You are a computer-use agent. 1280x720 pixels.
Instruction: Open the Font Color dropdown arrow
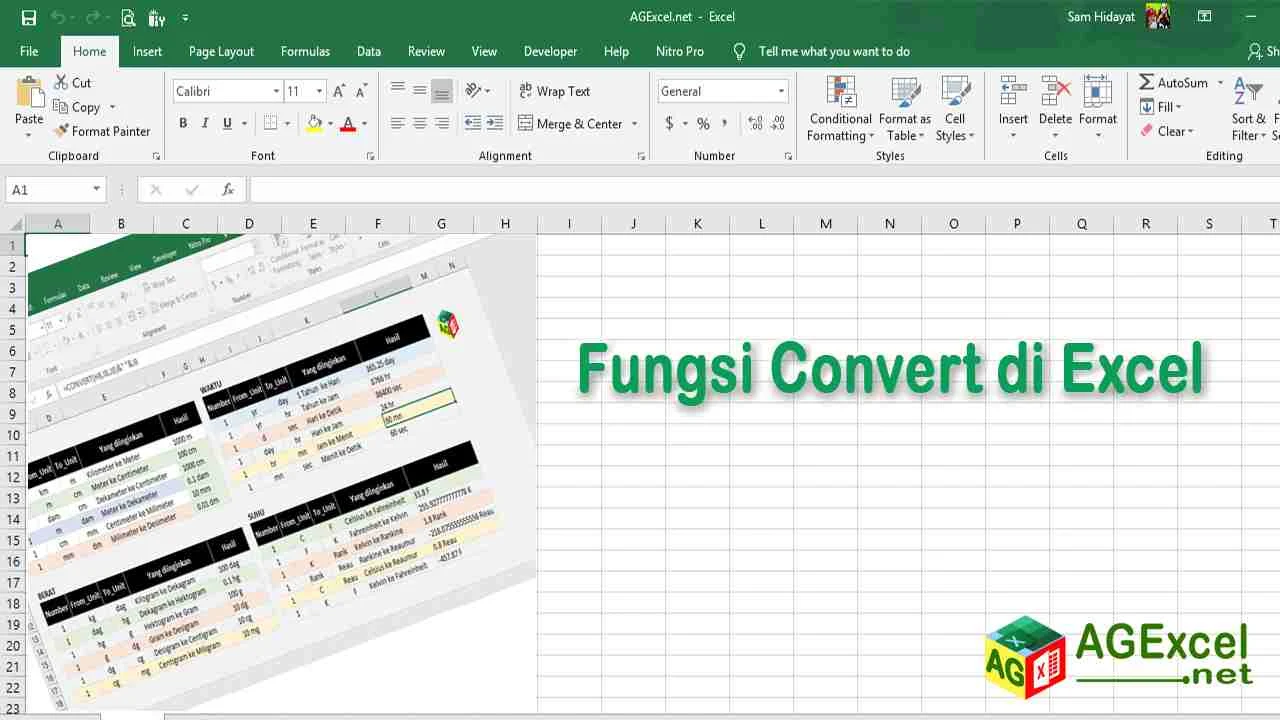coord(364,124)
